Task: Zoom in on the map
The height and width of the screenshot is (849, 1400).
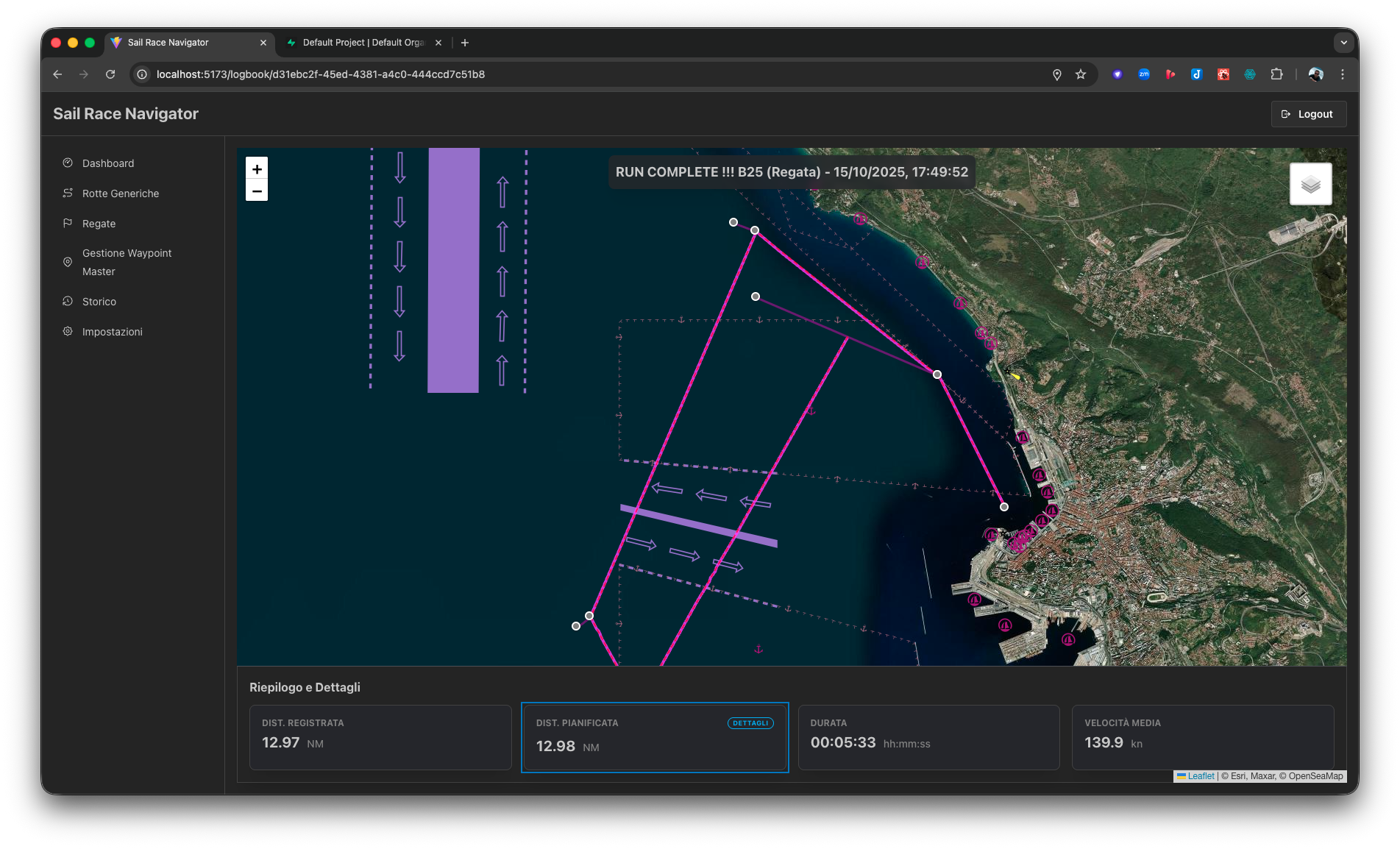Action: pos(257,168)
